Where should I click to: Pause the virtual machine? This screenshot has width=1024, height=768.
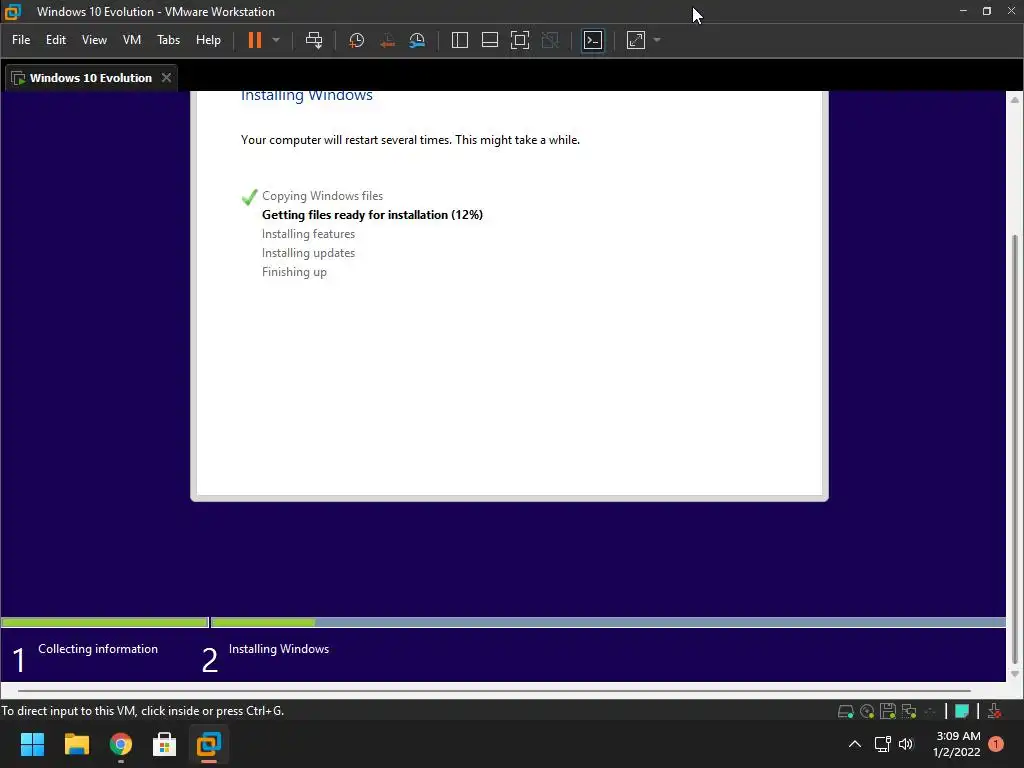point(255,40)
